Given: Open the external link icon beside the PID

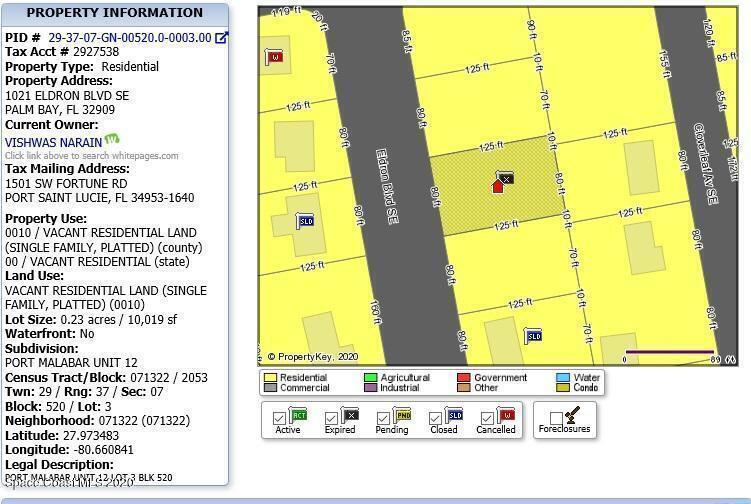Looking at the screenshot, I should click(222, 38).
